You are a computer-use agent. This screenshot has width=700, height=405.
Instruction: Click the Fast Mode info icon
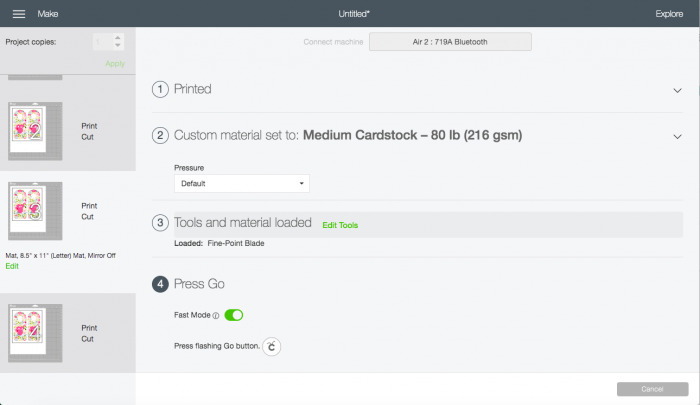(x=216, y=316)
